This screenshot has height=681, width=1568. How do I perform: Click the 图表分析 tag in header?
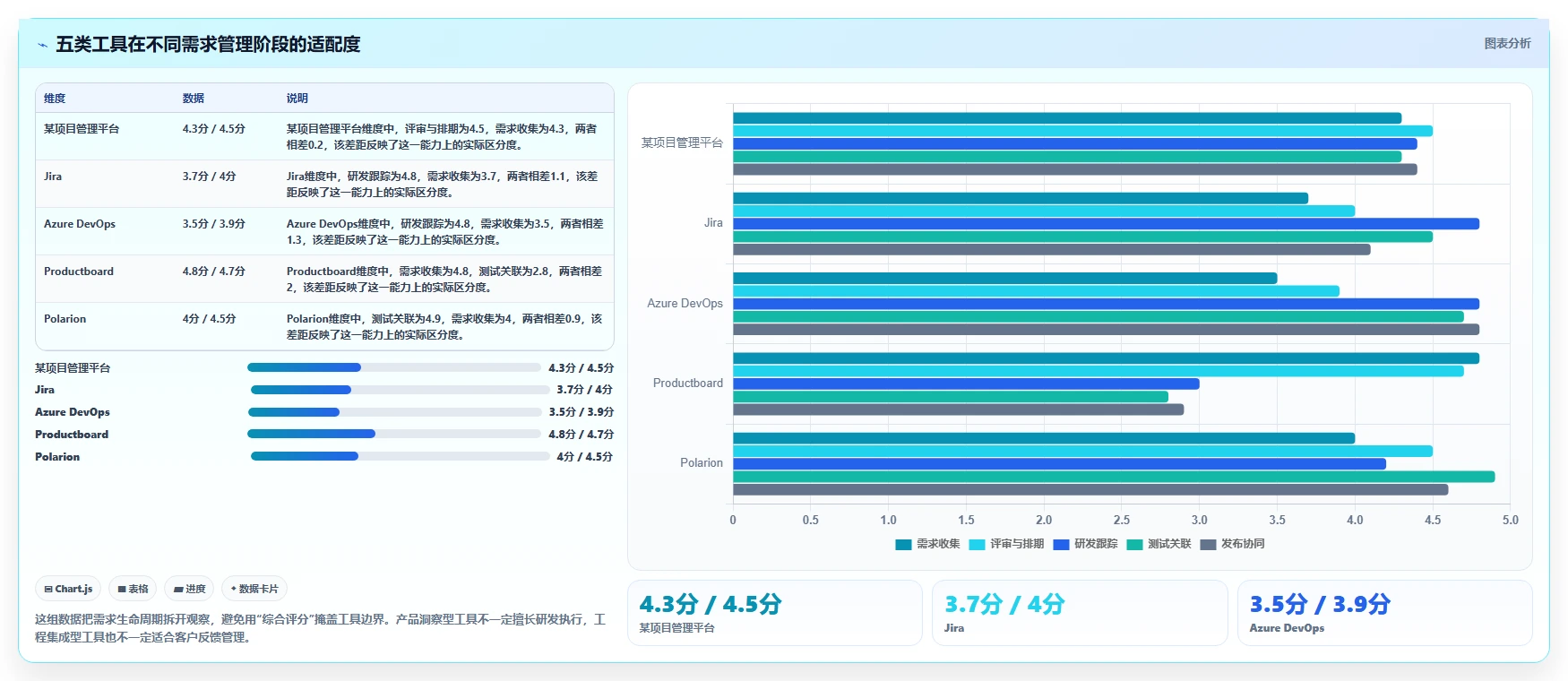click(1507, 43)
